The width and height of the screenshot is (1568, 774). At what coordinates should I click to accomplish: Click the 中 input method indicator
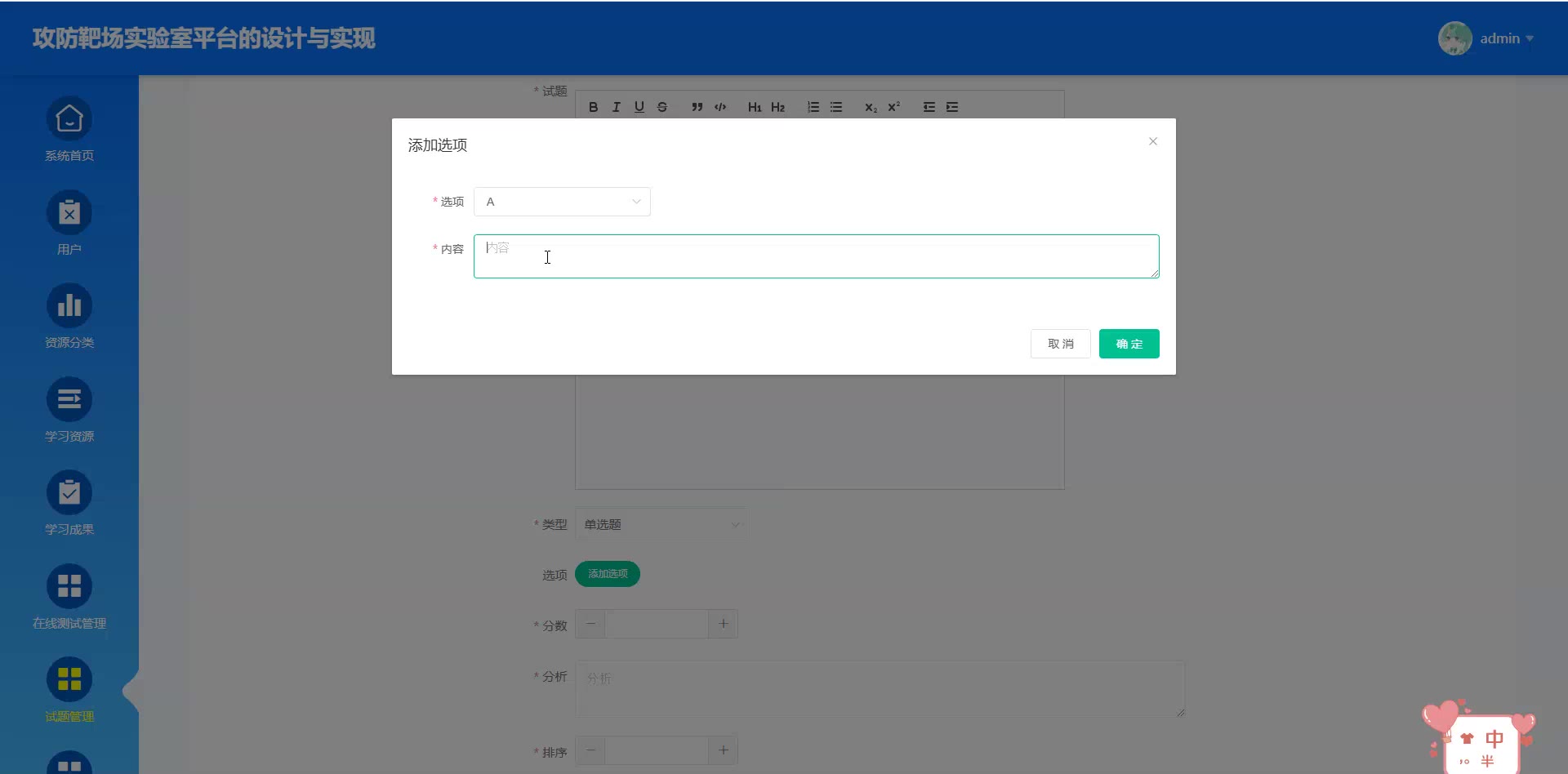[x=1494, y=739]
